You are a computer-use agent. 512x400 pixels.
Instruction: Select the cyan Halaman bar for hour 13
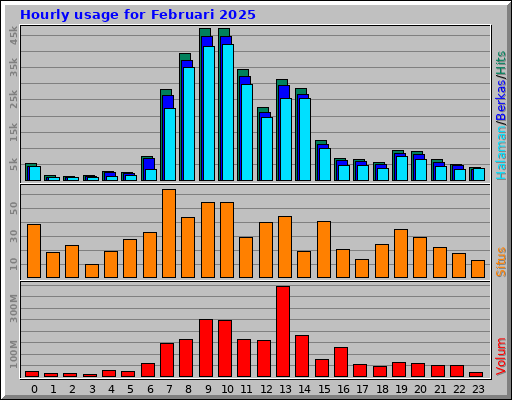click(x=286, y=139)
